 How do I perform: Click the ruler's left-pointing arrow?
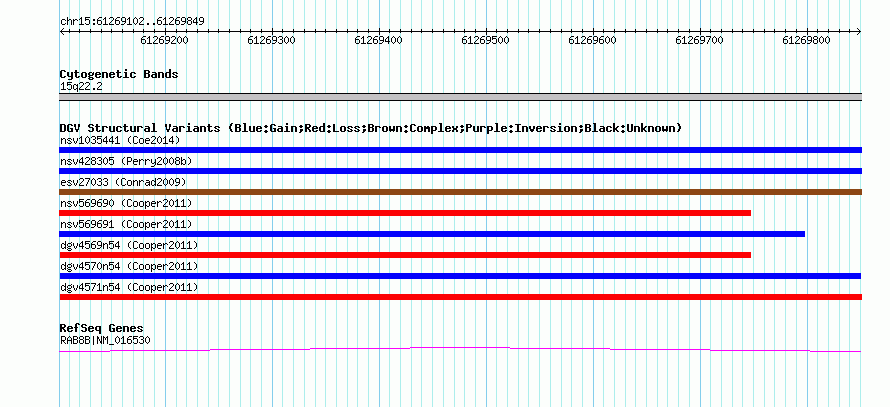pos(62,31)
